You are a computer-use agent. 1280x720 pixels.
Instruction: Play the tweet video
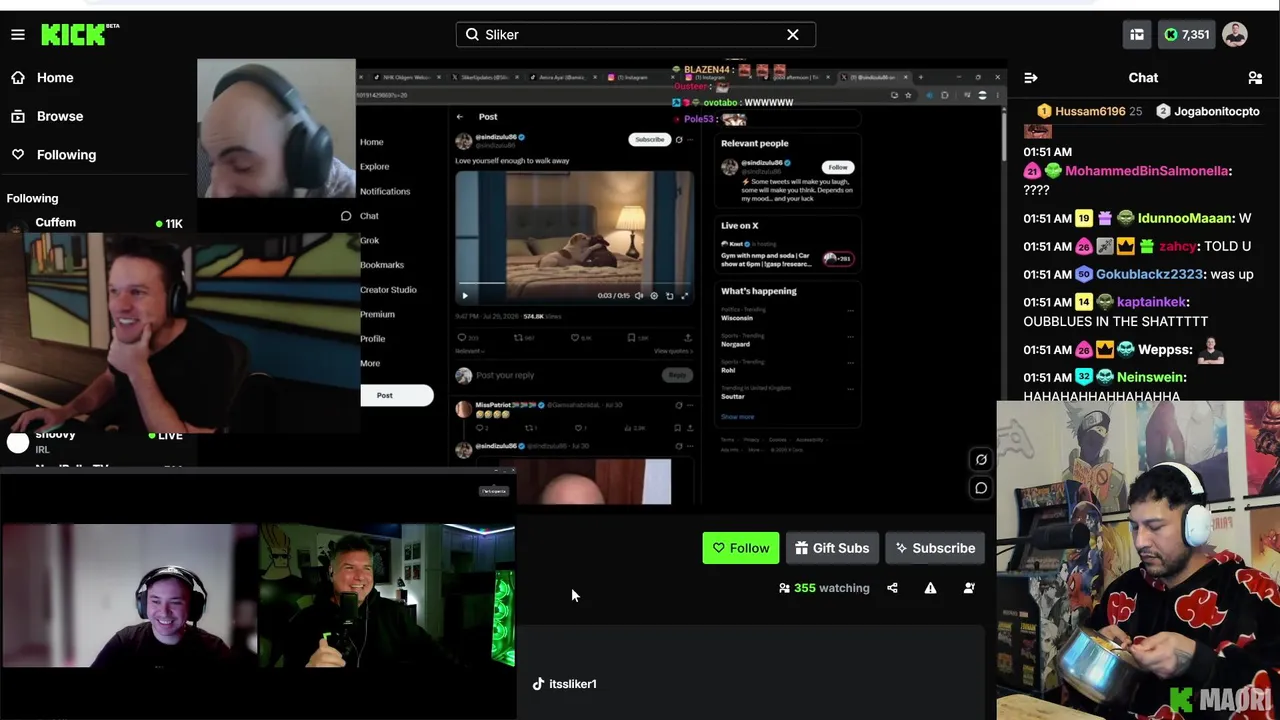464,296
